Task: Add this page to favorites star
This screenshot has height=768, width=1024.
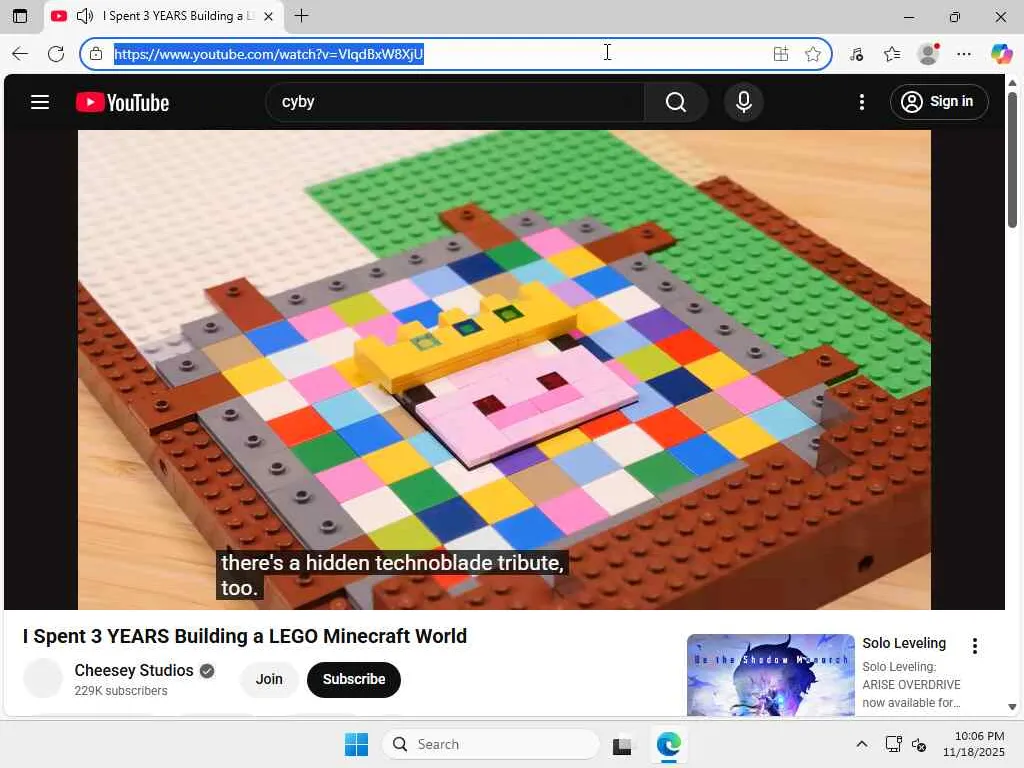Action: tap(812, 54)
